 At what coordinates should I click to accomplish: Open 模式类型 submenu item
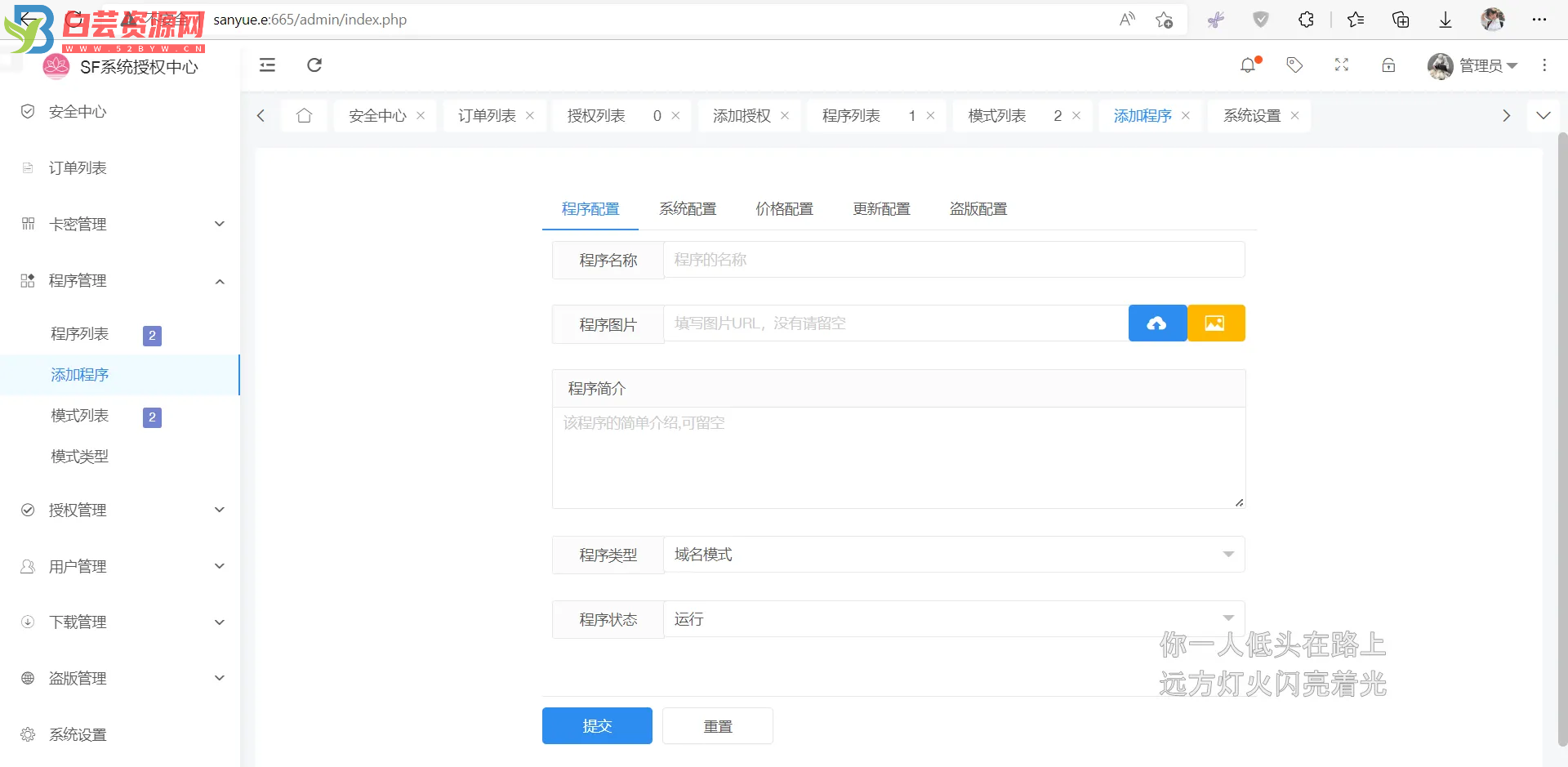pos(120,457)
